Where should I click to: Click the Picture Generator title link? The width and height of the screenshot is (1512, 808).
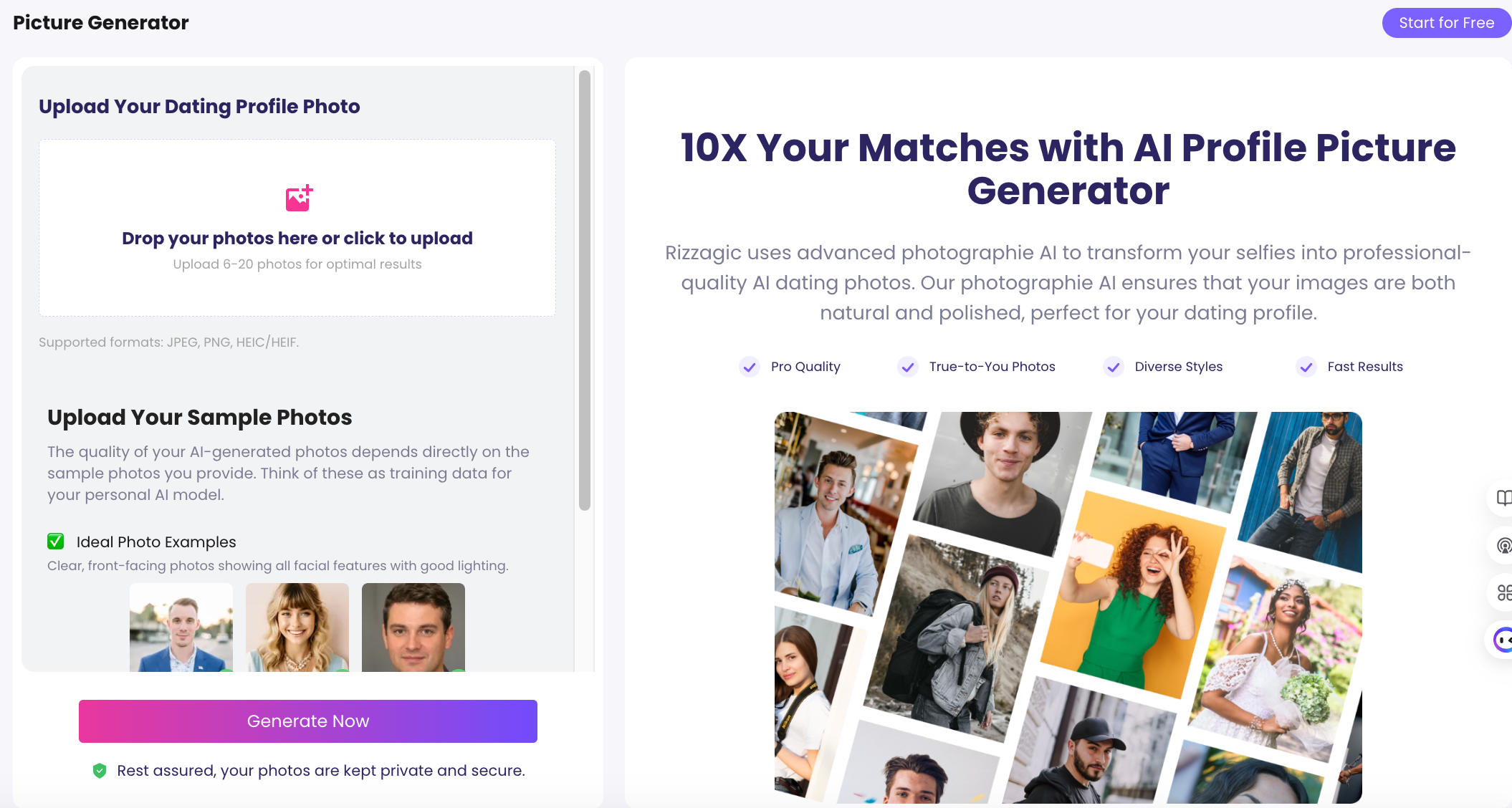click(101, 23)
